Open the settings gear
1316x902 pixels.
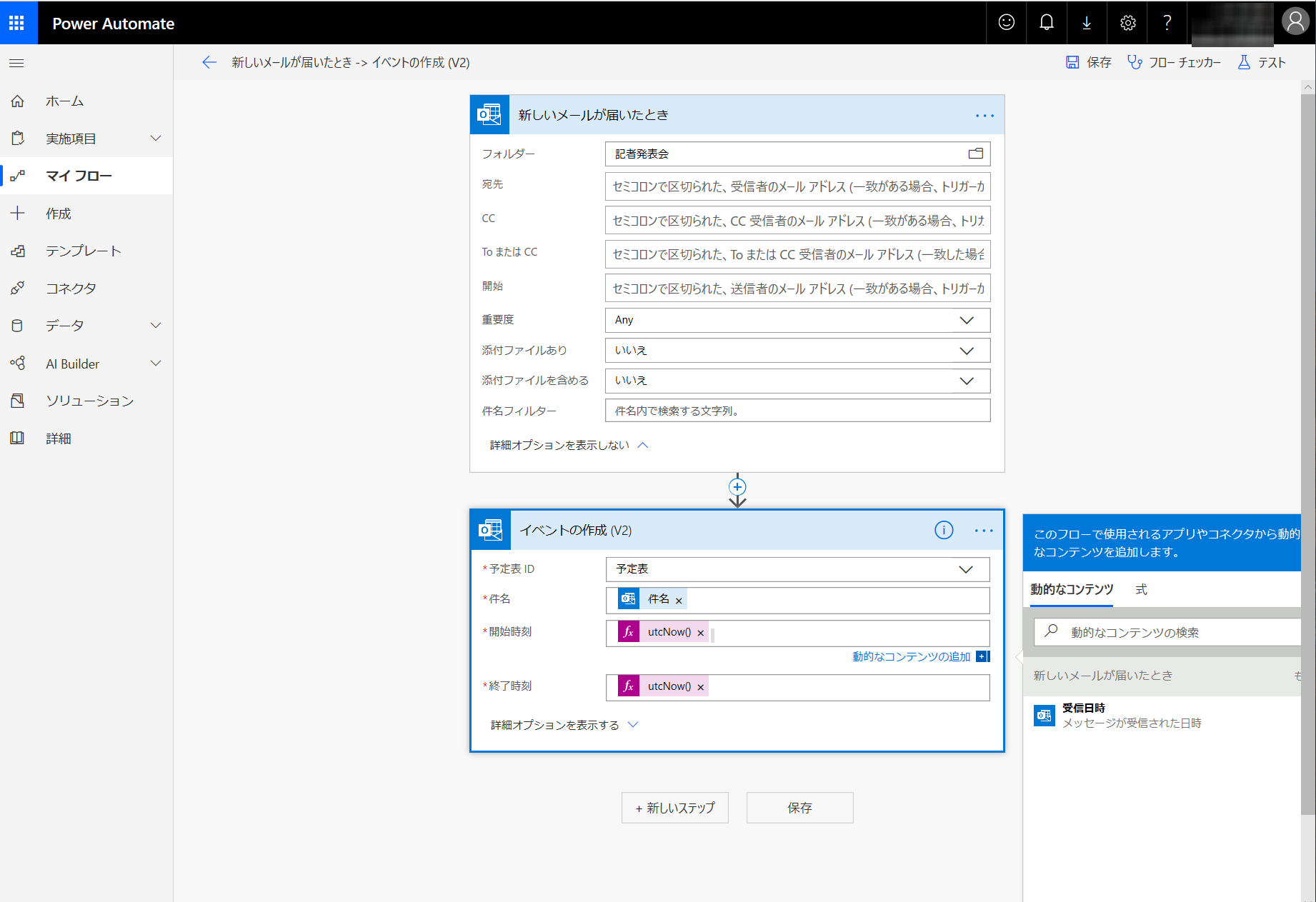(1127, 23)
